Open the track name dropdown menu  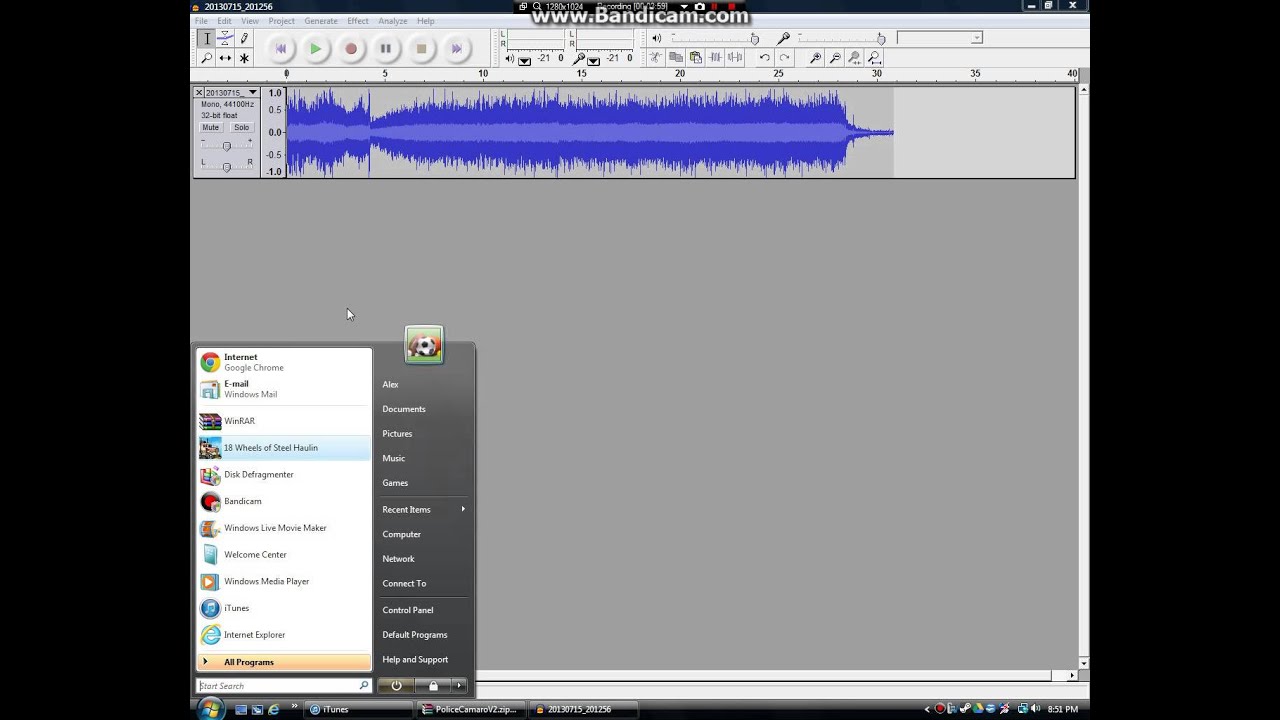coord(232,92)
